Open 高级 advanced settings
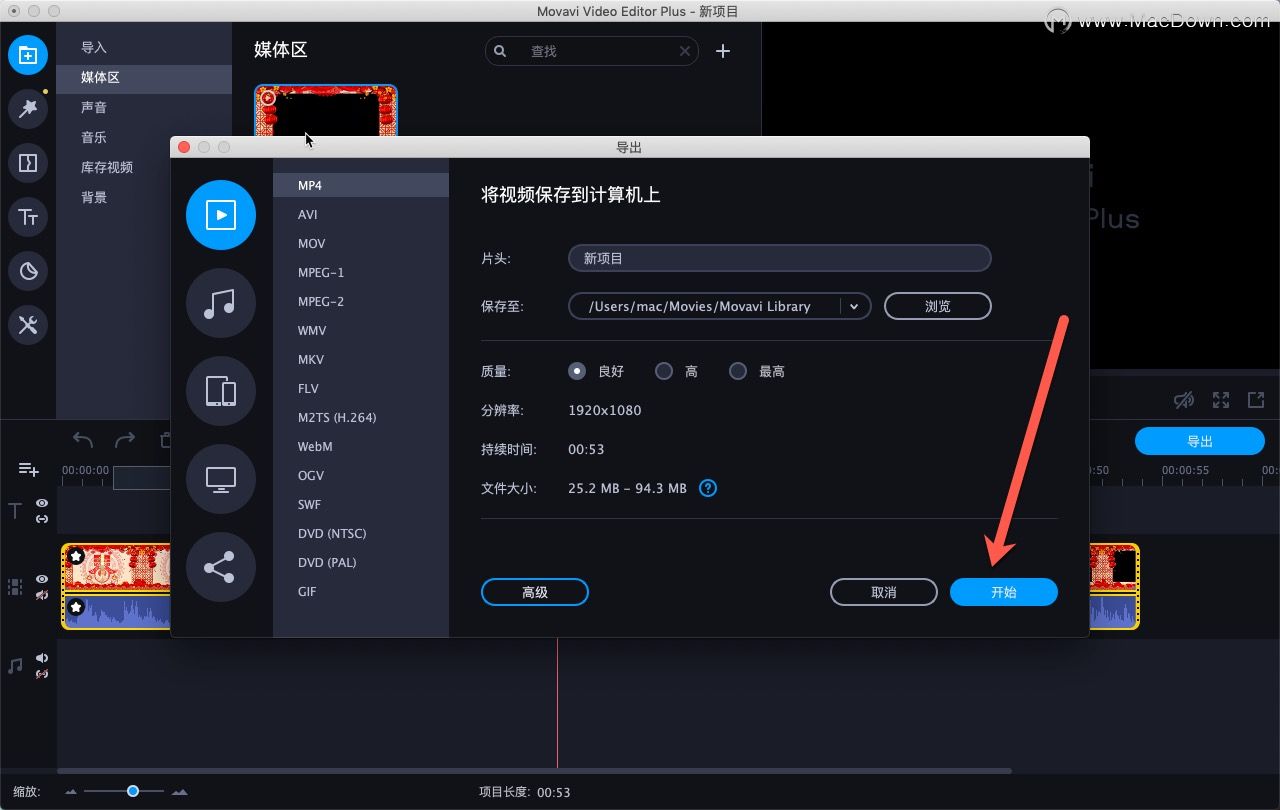This screenshot has height=810, width=1280. 535,592
